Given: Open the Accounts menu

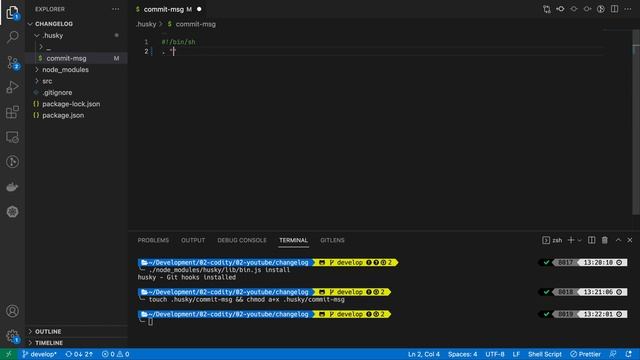Looking at the screenshot, I should [x=12, y=311].
